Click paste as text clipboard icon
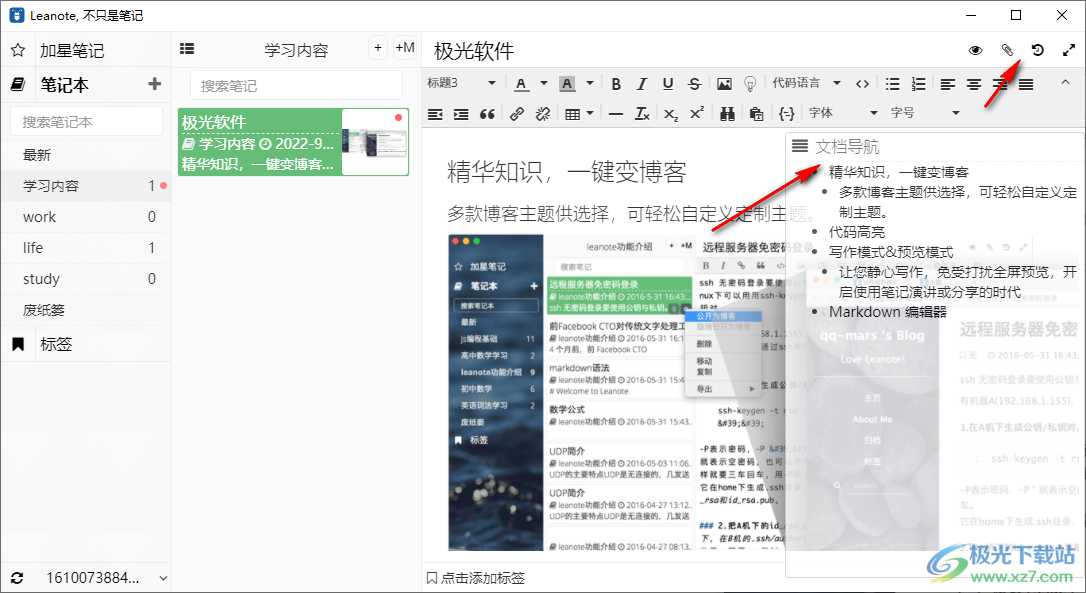Screen dimensions: 1086x593 coord(756,114)
